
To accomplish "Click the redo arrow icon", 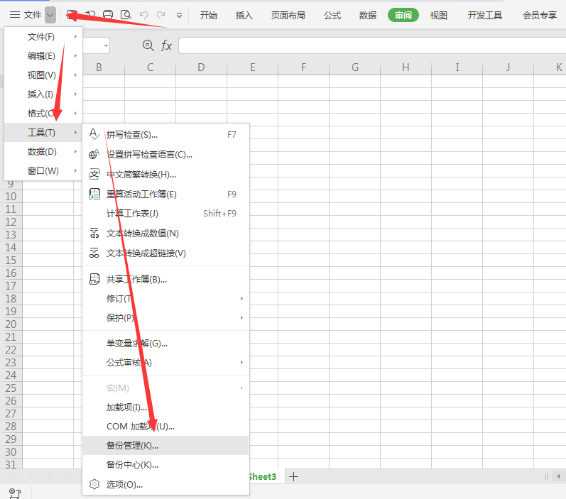I will click(161, 15).
